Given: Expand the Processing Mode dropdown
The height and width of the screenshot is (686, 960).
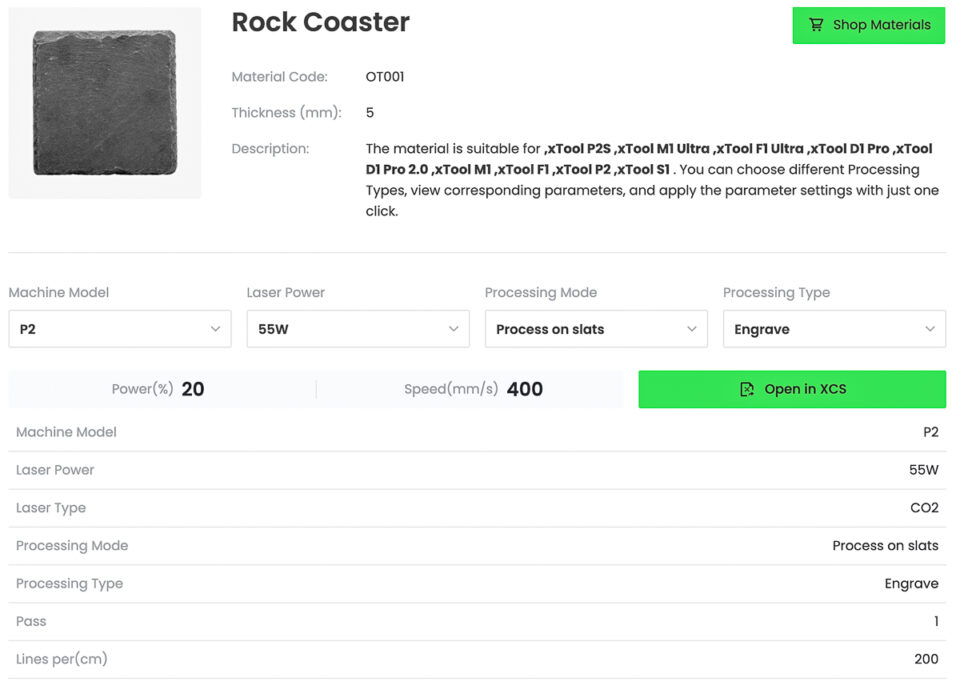Looking at the screenshot, I should [x=595, y=329].
